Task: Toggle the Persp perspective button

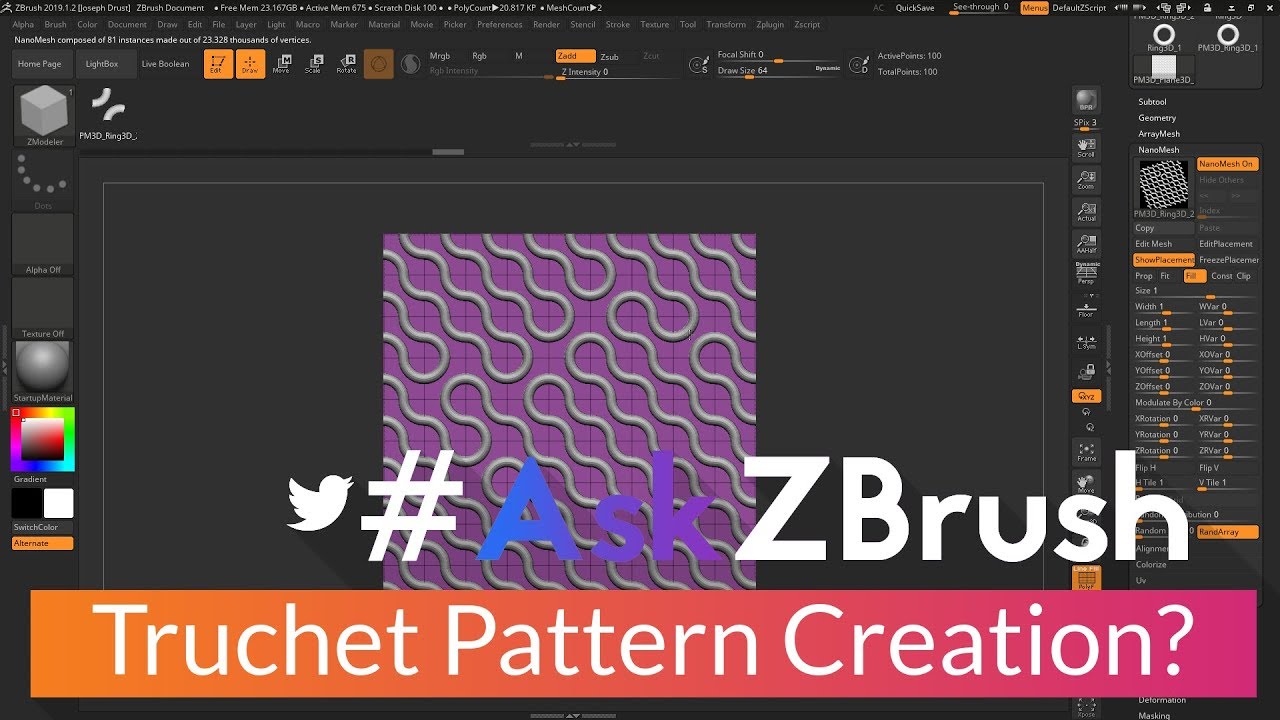Action: pos(1086,274)
